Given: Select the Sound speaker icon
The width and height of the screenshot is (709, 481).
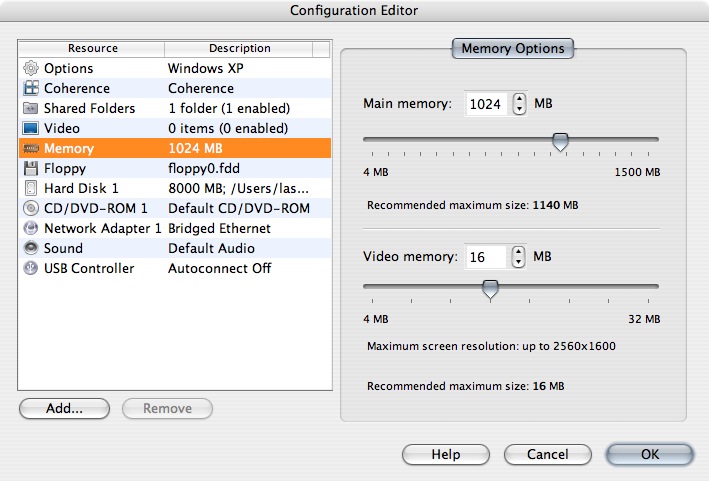Looking at the screenshot, I should point(31,248).
